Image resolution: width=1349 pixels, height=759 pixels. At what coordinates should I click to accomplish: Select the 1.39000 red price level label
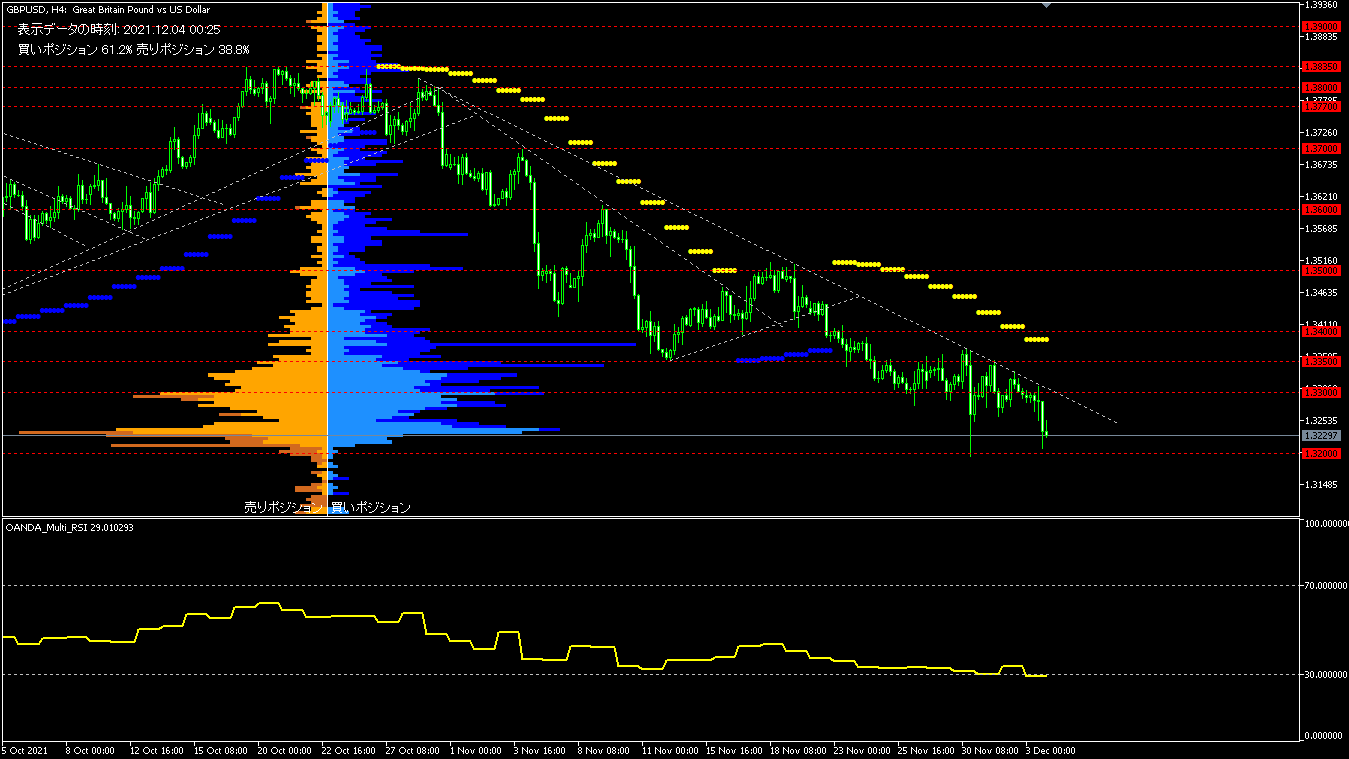click(1322, 26)
